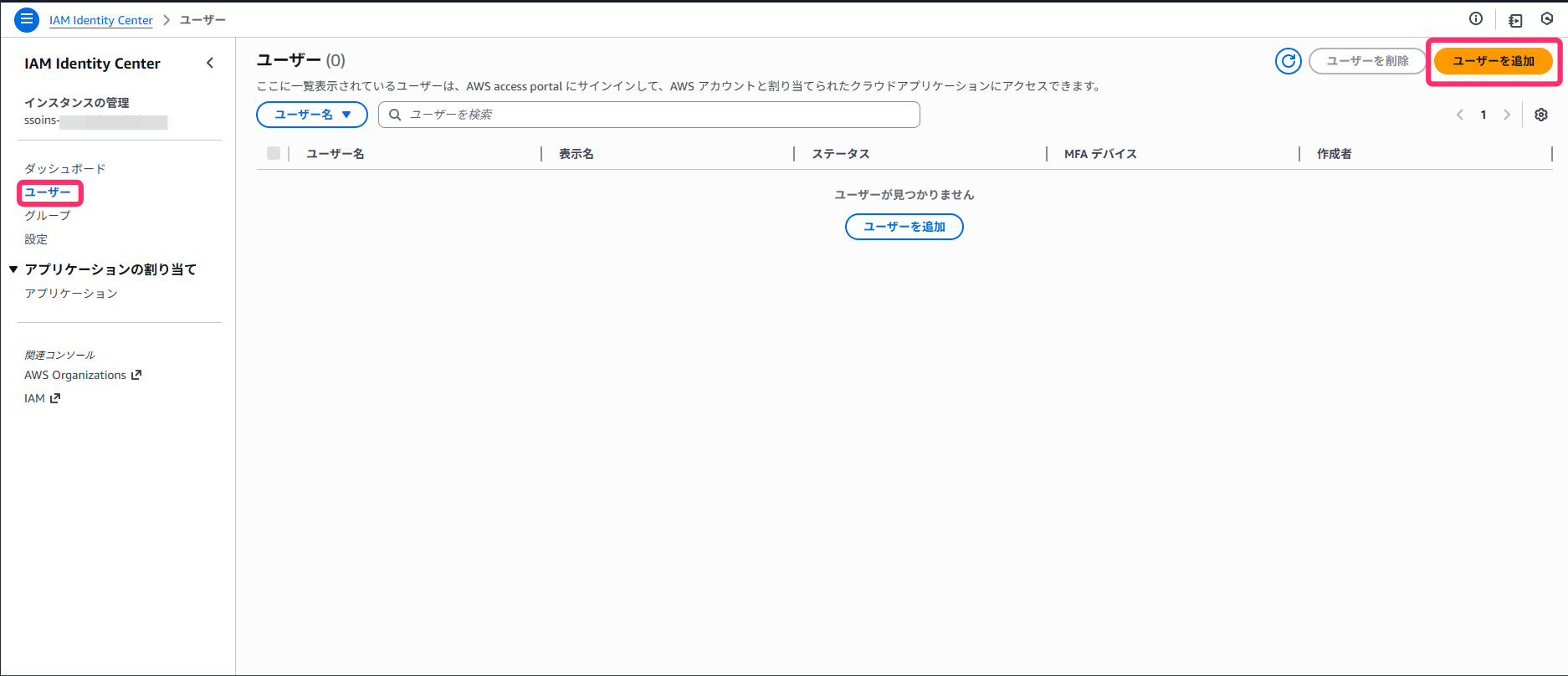Click インスタンスの管理 label
1568x676 pixels.
coord(77,103)
